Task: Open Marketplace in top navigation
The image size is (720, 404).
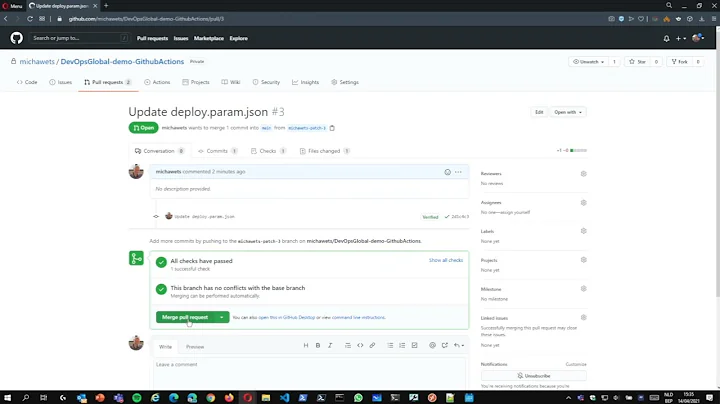Action: pos(209,39)
